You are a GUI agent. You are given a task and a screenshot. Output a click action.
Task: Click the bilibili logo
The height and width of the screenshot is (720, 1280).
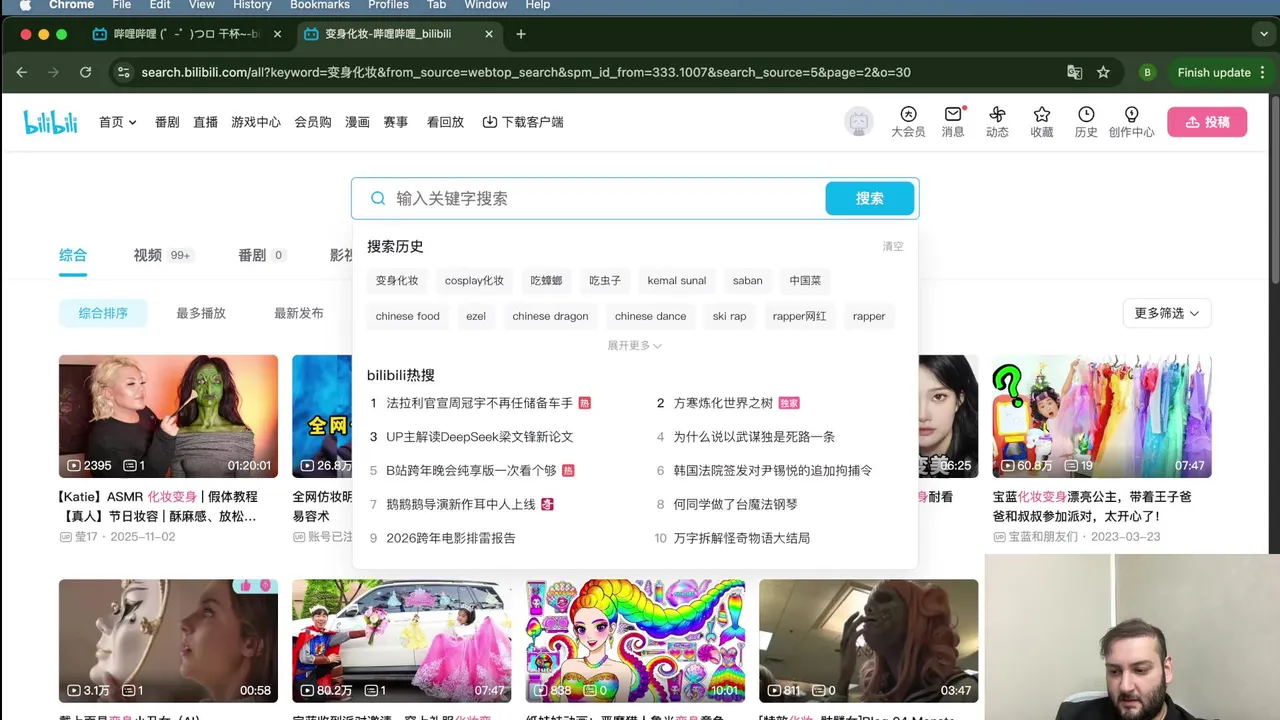click(50, 122)
